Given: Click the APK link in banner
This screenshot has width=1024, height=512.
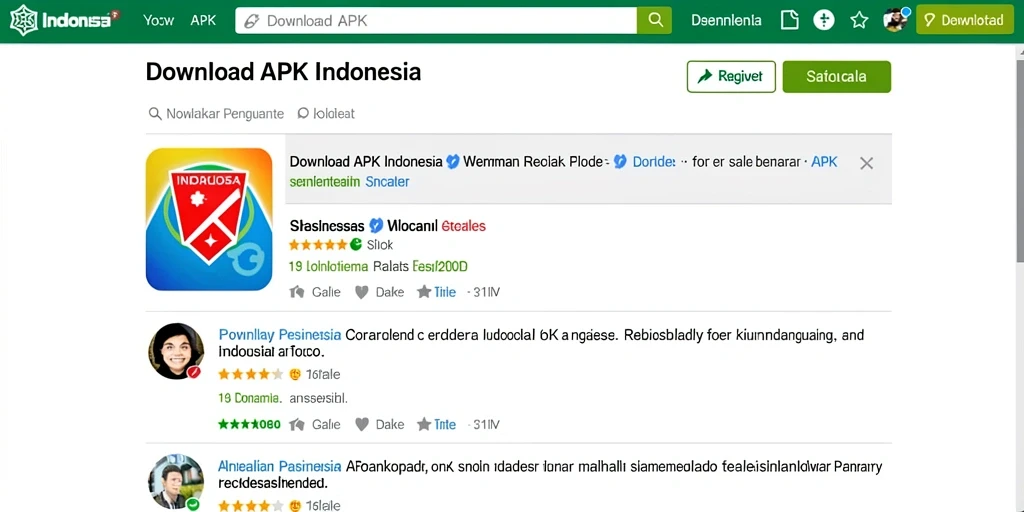Looking at the screenshot, I should 824,161.
